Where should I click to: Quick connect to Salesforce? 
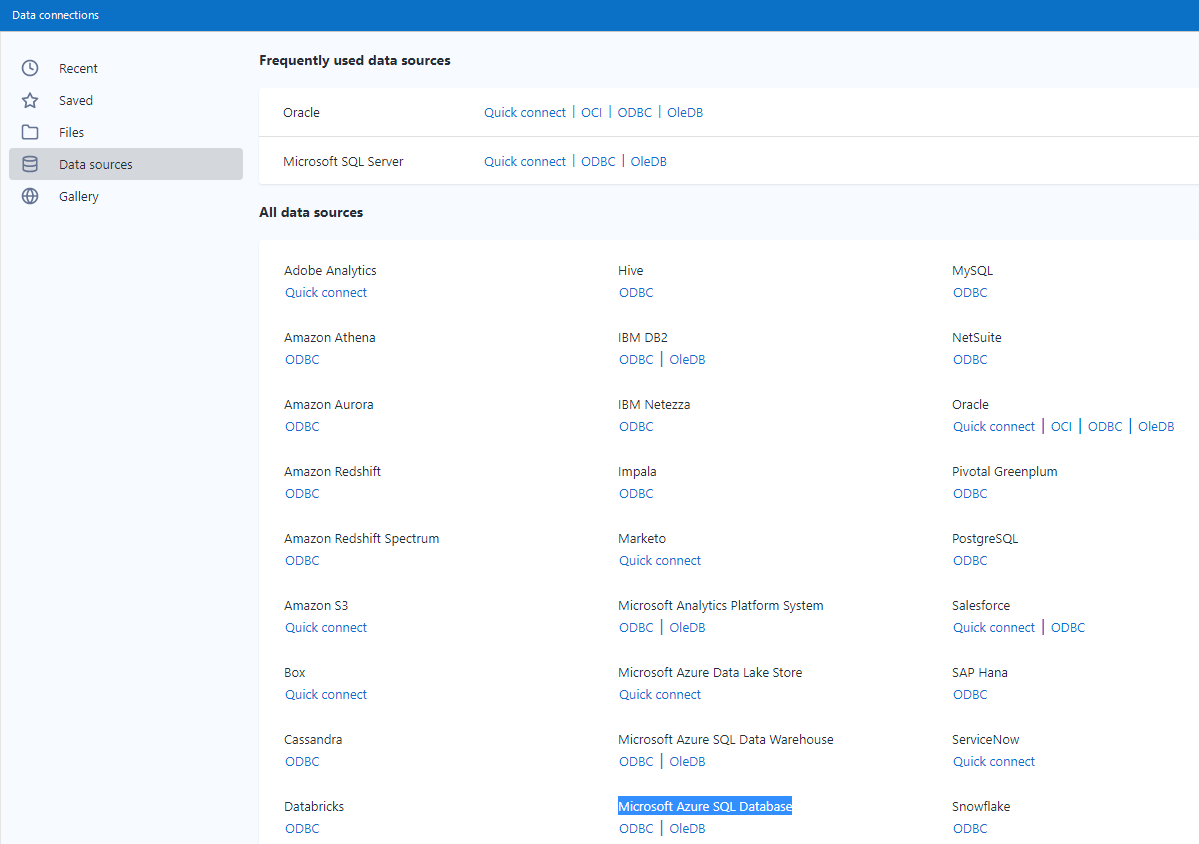993,627
